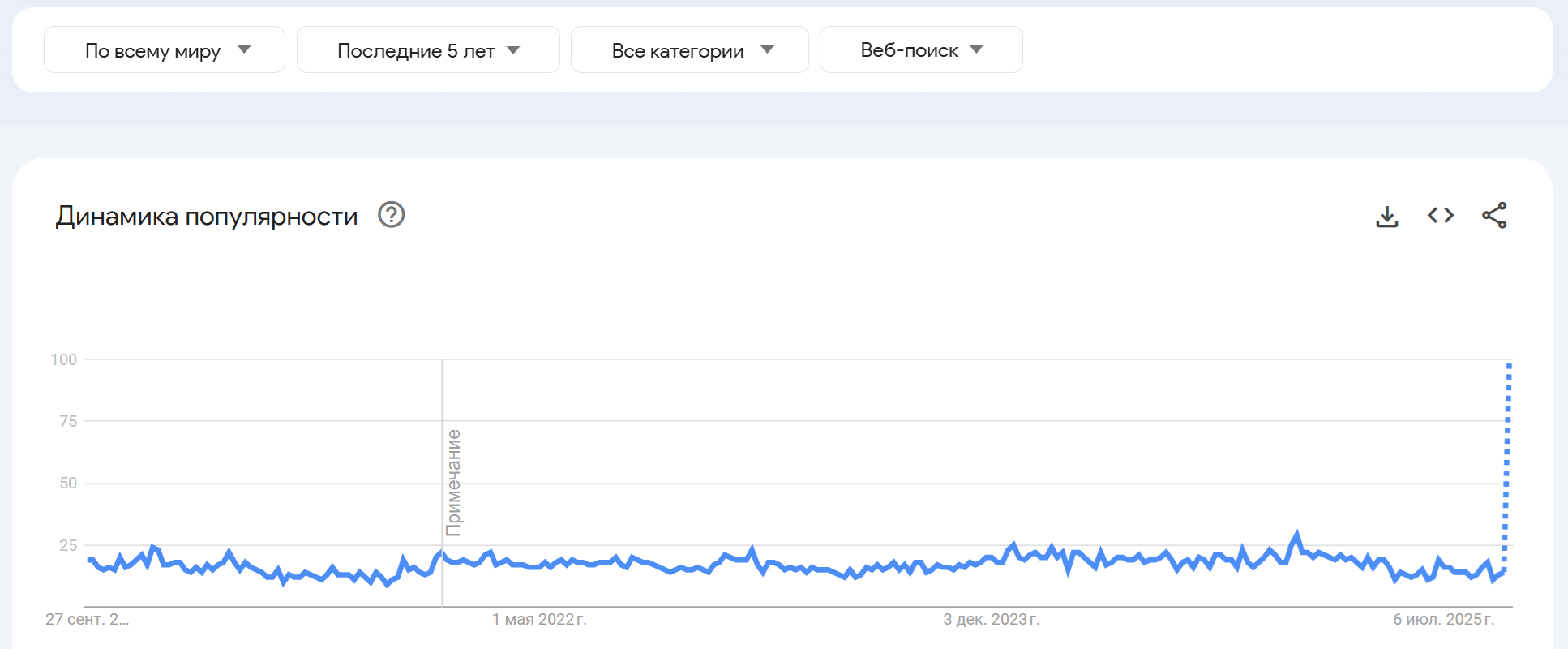Viewport: 1568px width, 649px height.
Task: Click the arrow beside Последние 5 лет
Action: [x=513, y=50]
